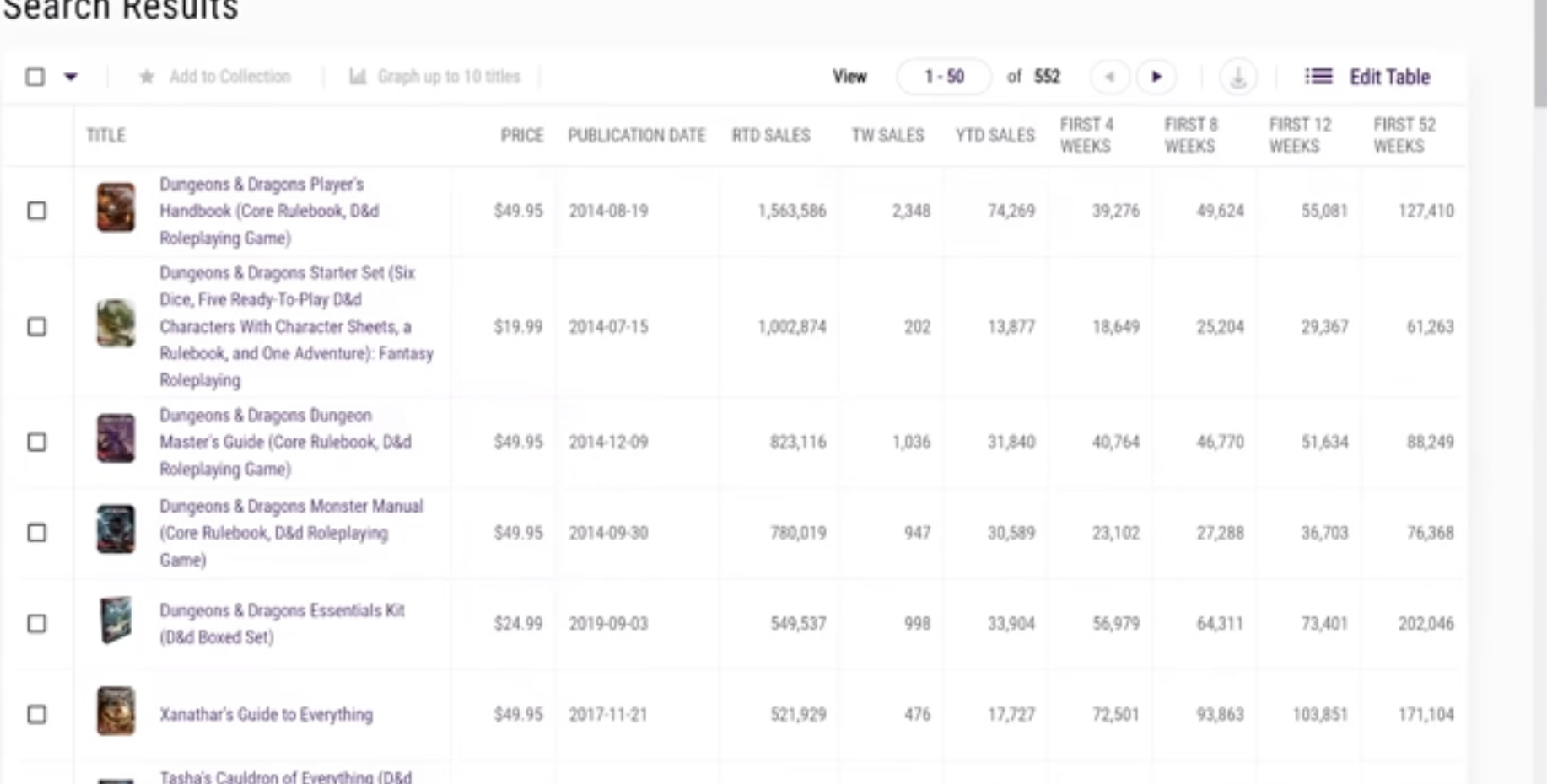Image resolution: width=1547 pixels, height=784 pixels.
Task: Click the Edit Table list icon
Action: [1318, 77]
